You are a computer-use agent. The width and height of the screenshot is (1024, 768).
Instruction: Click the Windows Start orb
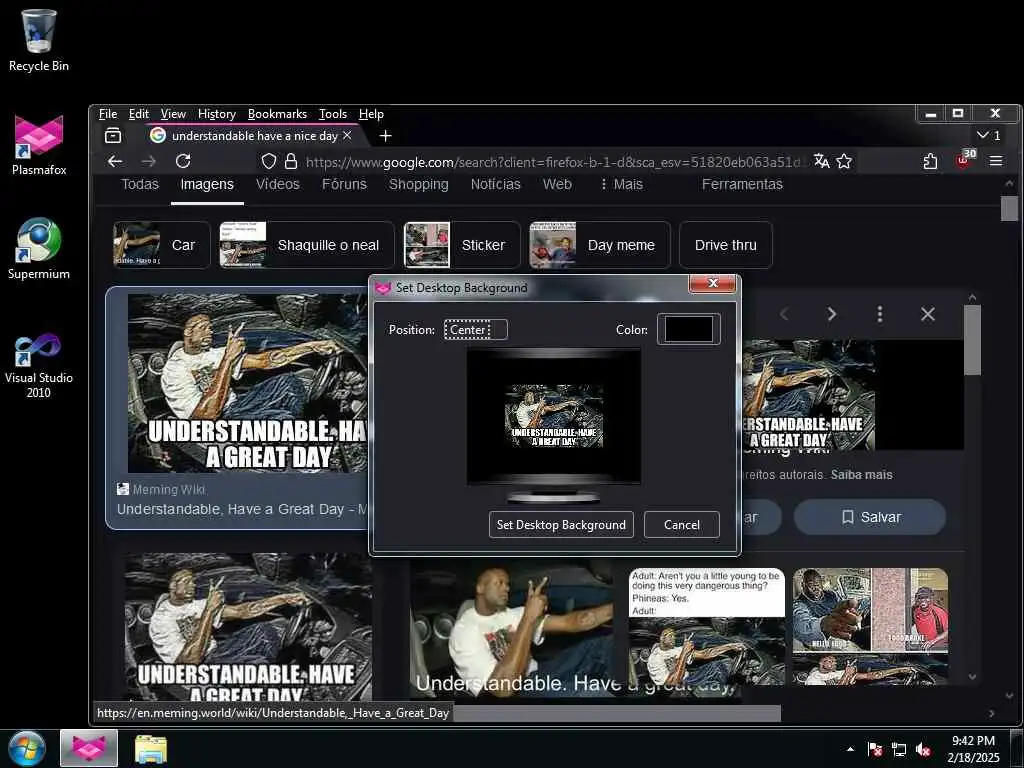point(26,749)
